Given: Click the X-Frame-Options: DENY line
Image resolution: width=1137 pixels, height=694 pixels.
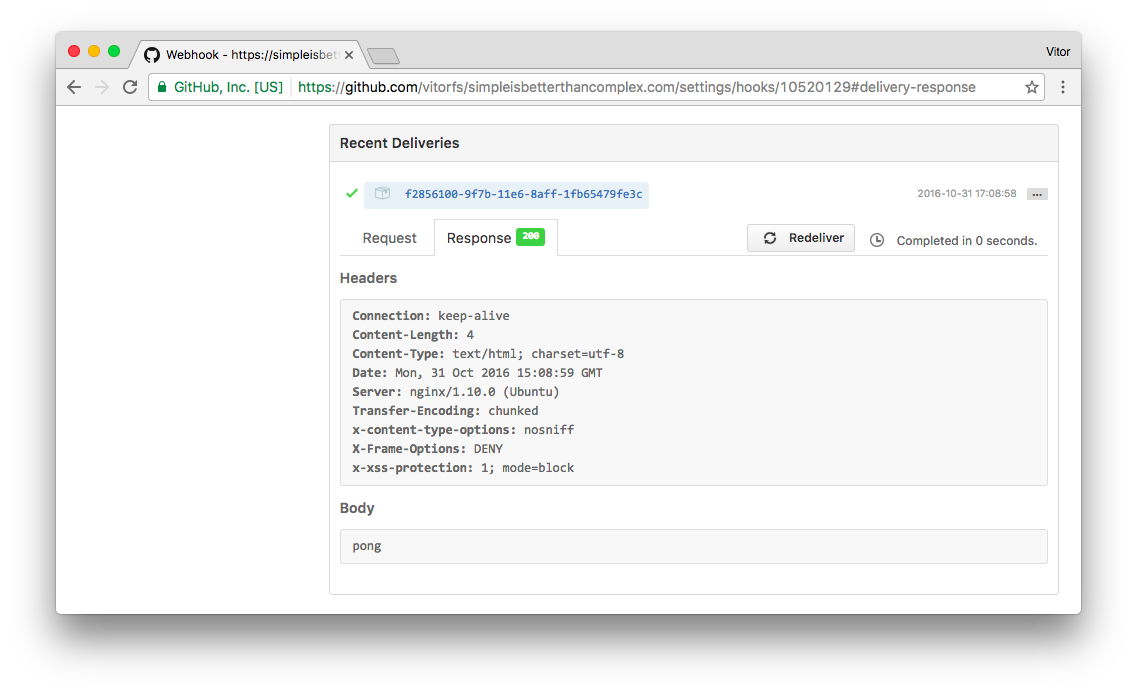Looking at the screenshot, I should pos(427,449).
